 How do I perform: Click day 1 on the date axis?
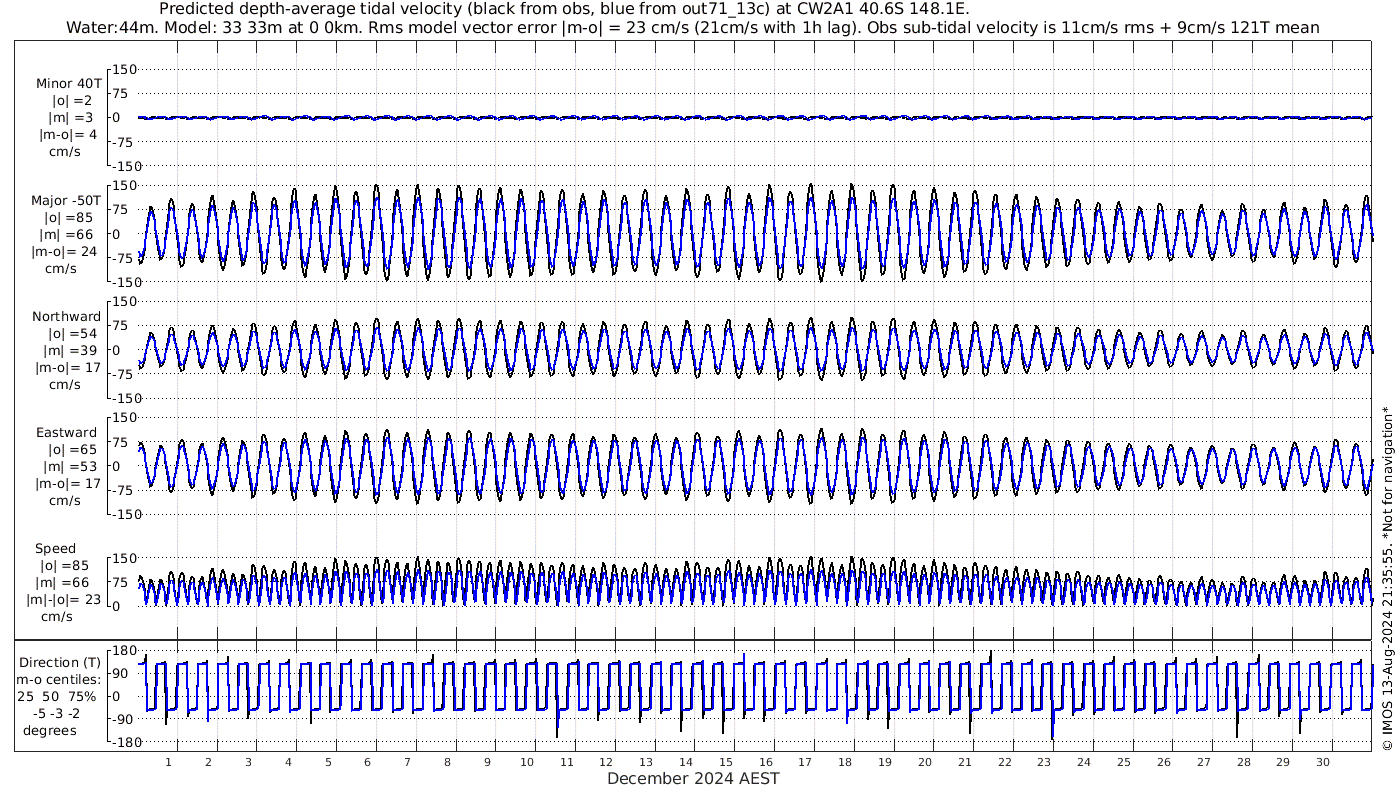[169, 762]
